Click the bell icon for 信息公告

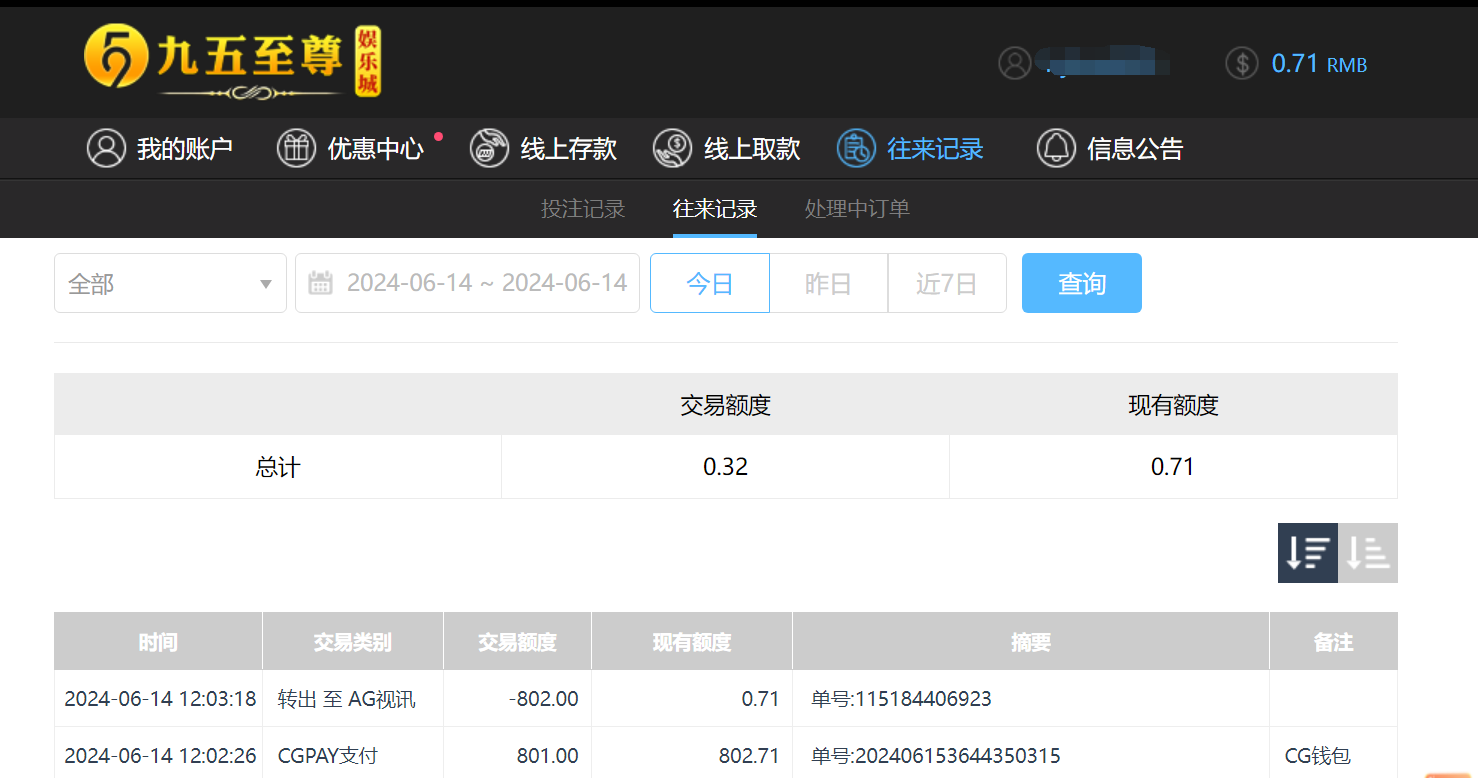pyautogui.click(x=1056, y=148)
